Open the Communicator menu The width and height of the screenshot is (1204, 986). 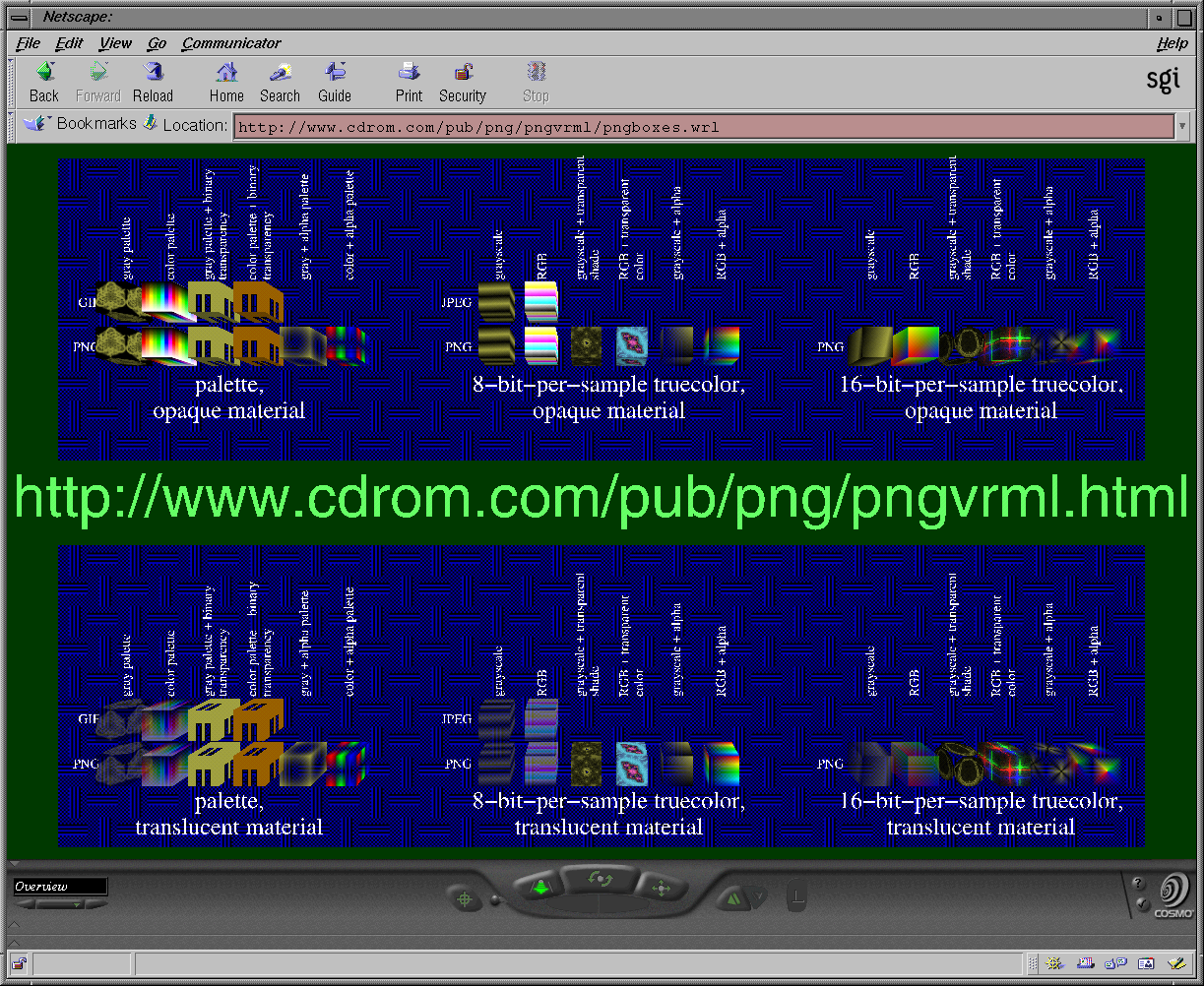(231, 43)
